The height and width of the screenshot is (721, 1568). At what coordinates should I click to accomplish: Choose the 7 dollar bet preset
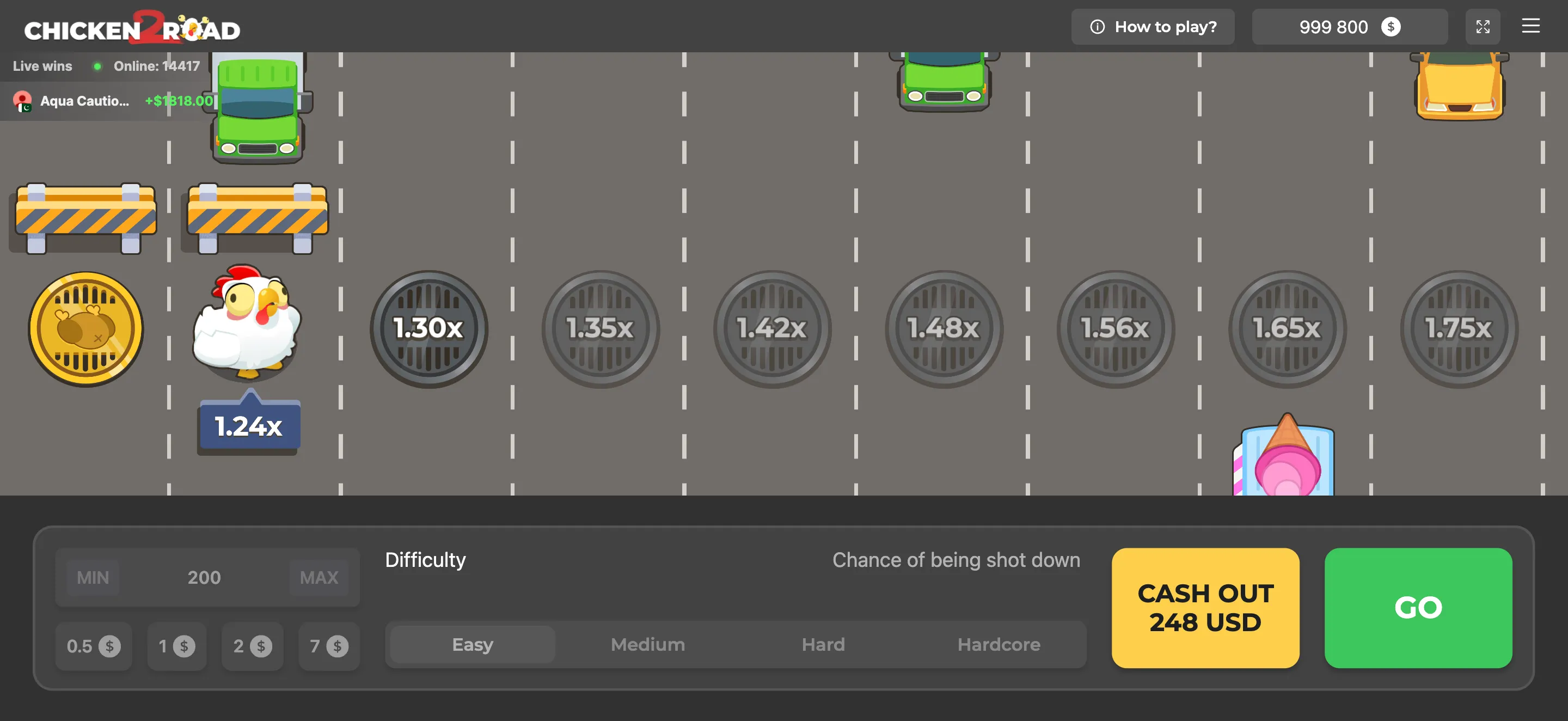tap(329, 646)
